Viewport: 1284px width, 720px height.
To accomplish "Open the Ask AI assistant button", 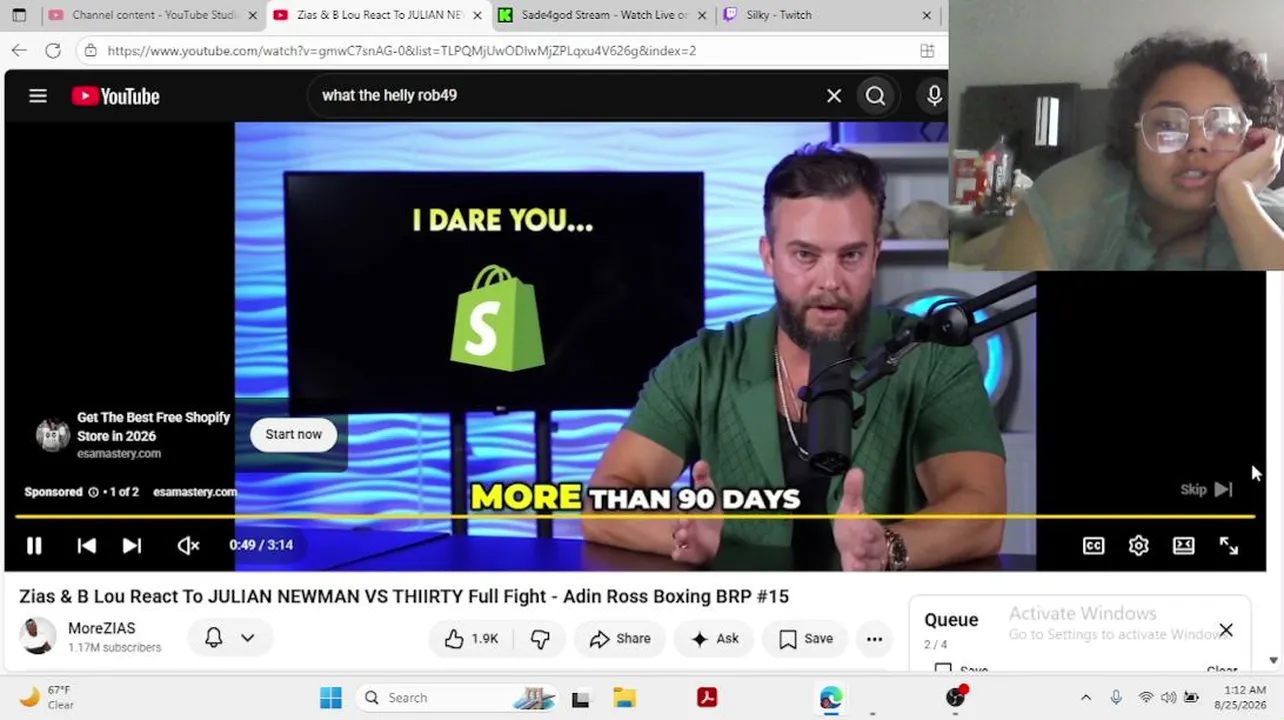I will tap(714, 639).
